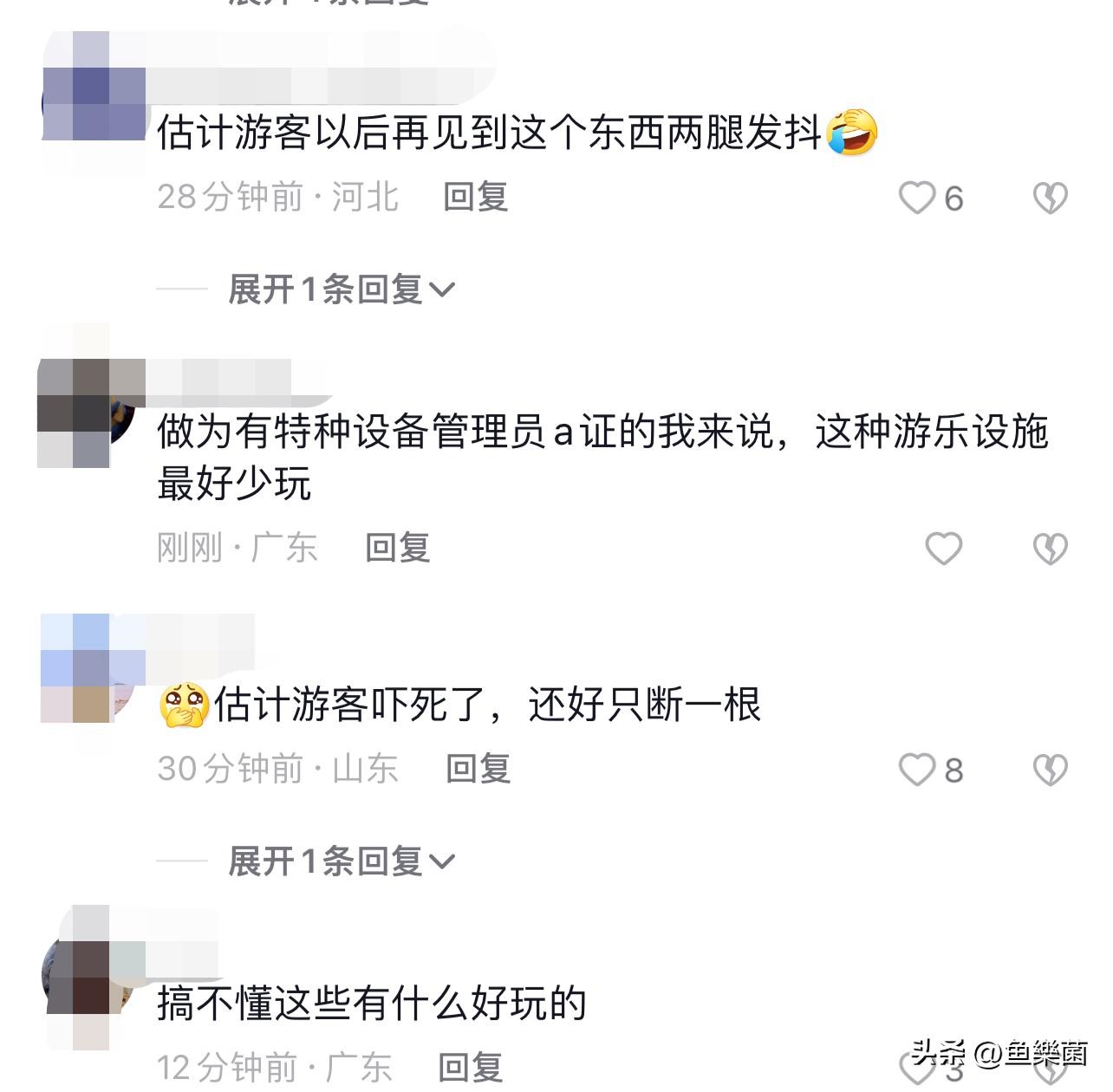Like the 特种设备管理员 comment from Guangdong
The image size is (1113, 1092).
pos(944,549)
